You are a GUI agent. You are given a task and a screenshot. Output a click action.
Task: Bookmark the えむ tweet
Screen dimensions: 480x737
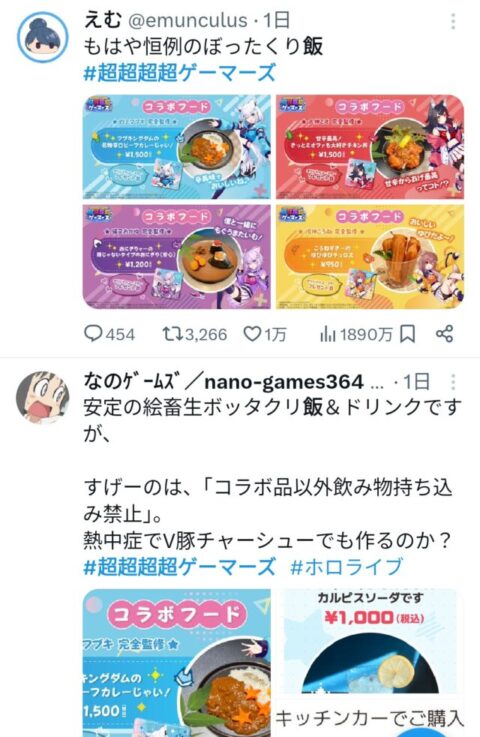tap(407, 334)
